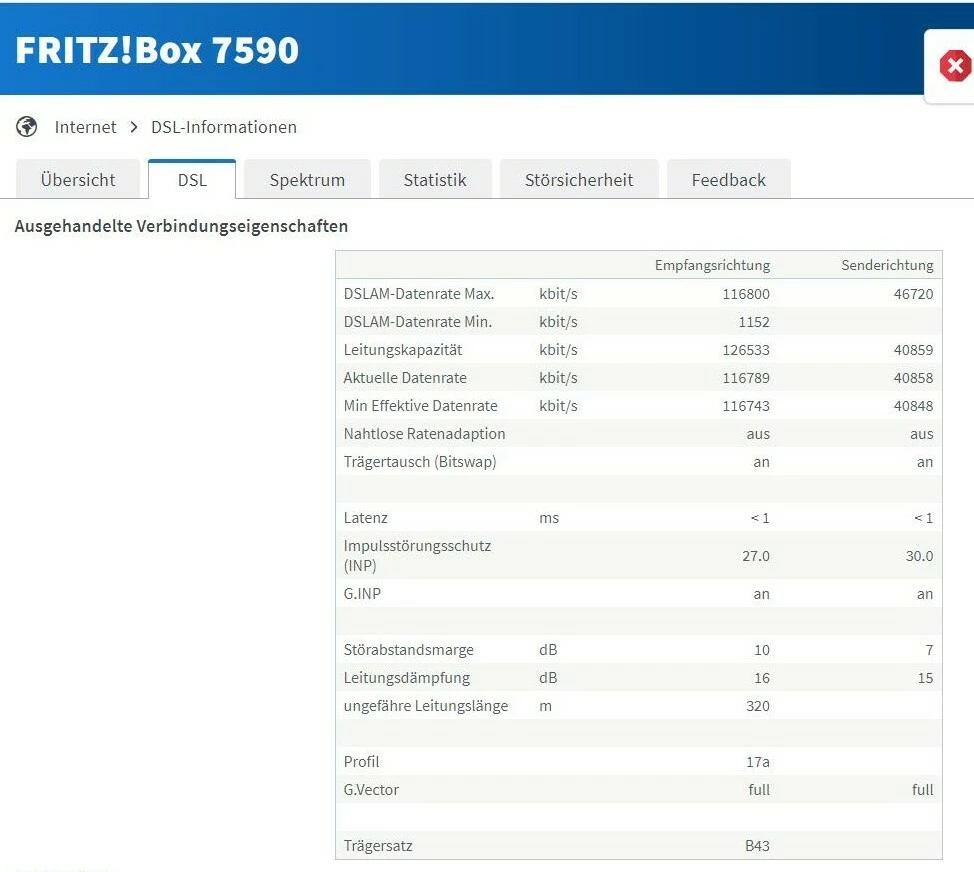Click the red X close icon

[955, 66]
